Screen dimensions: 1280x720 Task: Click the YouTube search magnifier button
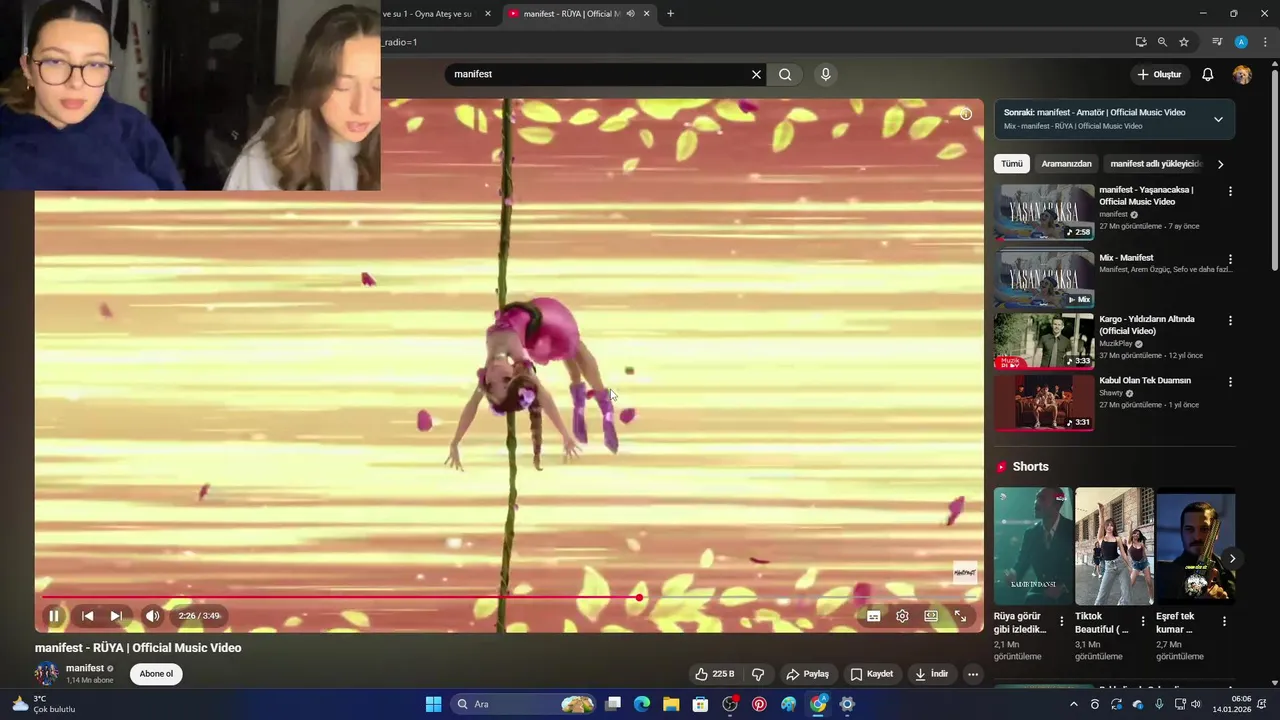(x=785, y=74)
